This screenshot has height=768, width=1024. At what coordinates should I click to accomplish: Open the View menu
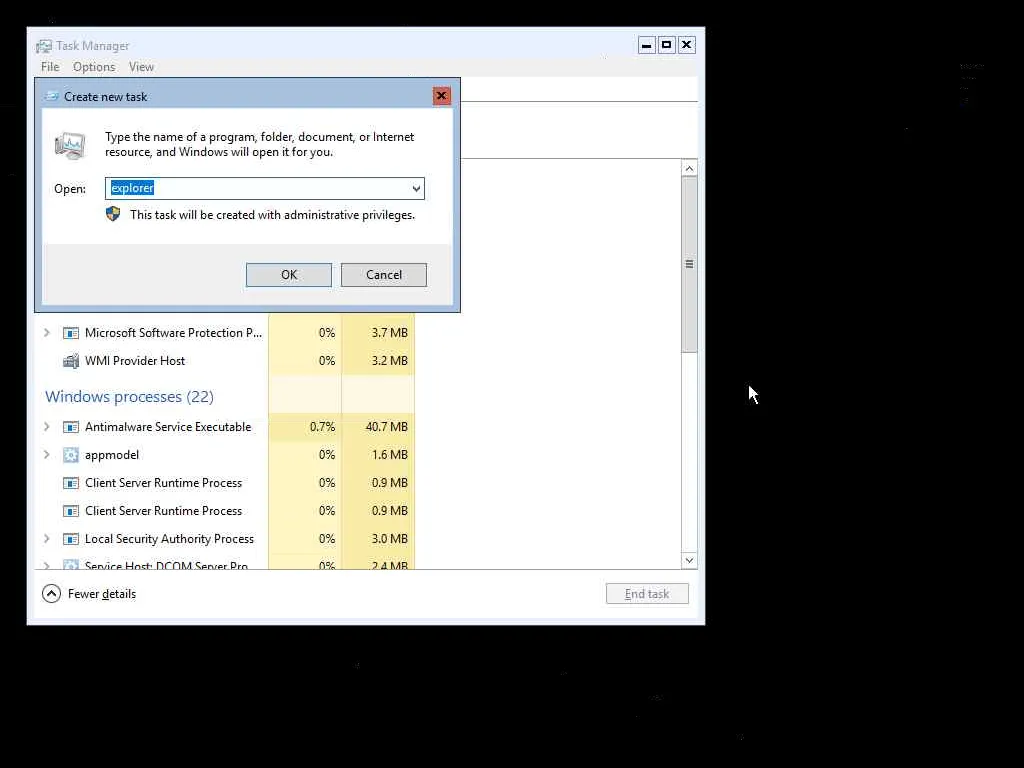coord(141,67)
